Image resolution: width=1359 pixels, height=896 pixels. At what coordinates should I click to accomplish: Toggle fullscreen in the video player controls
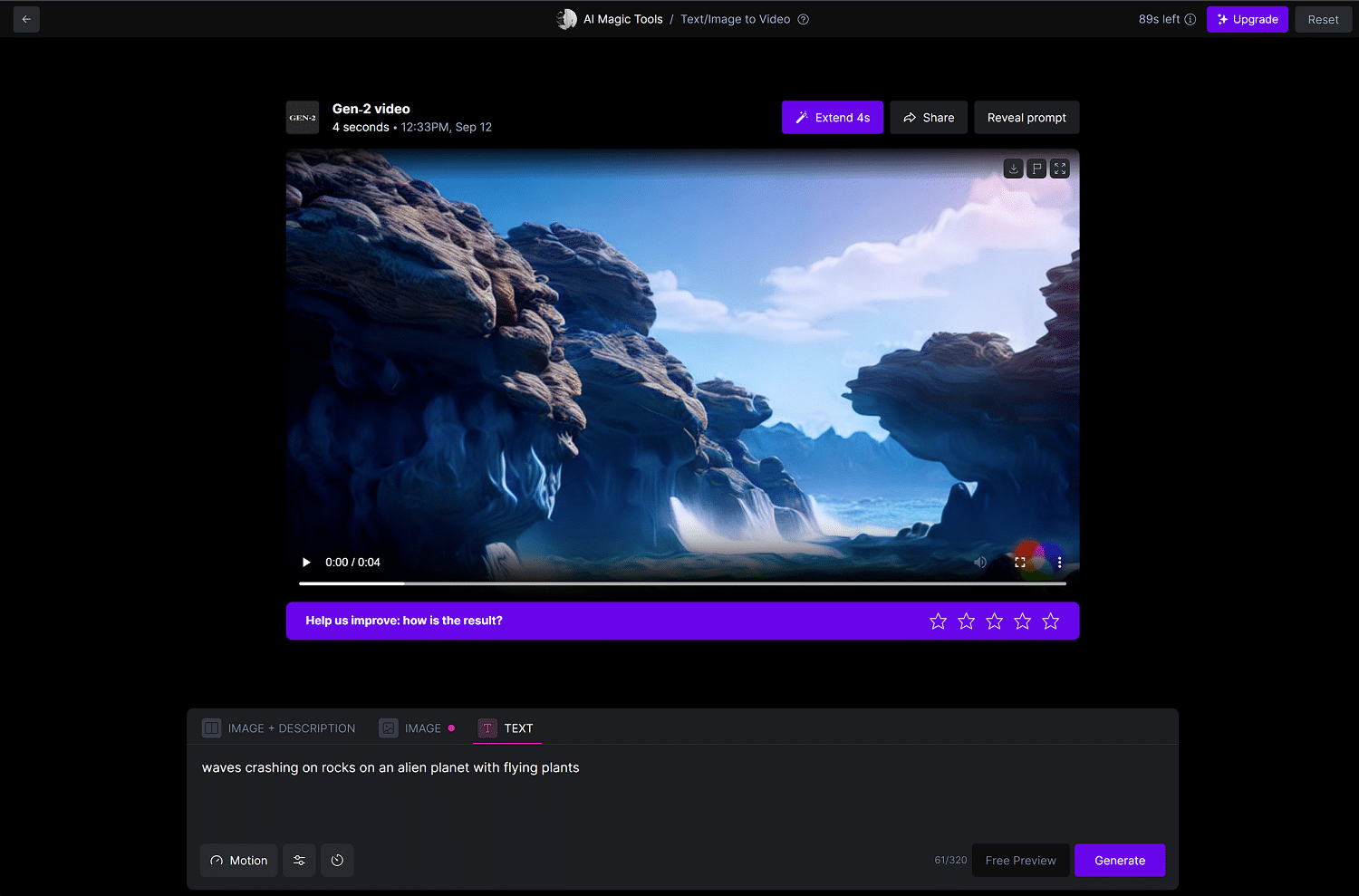point(1020,563)
